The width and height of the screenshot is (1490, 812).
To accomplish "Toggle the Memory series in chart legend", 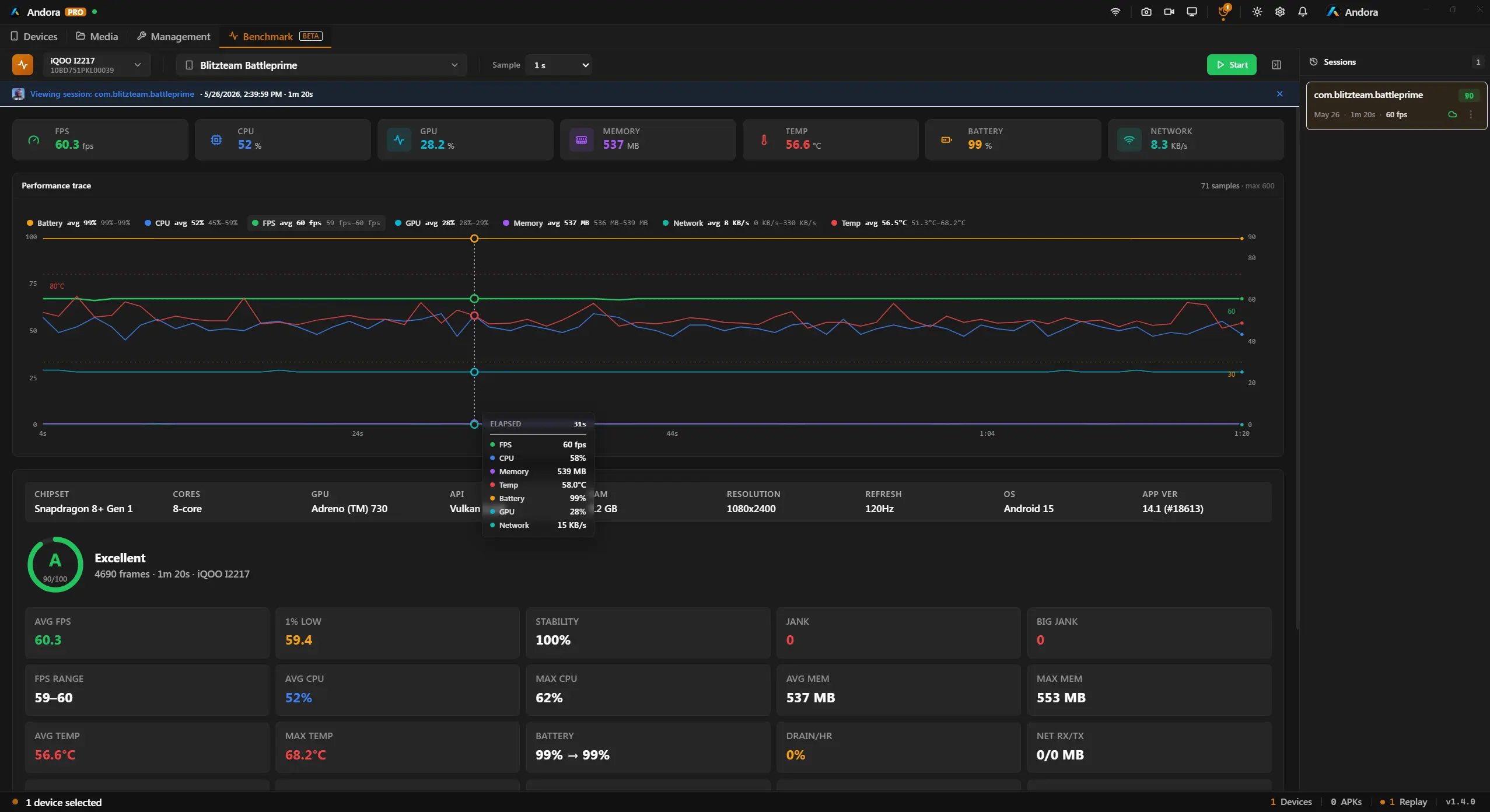I will click(x=575, y=223).
